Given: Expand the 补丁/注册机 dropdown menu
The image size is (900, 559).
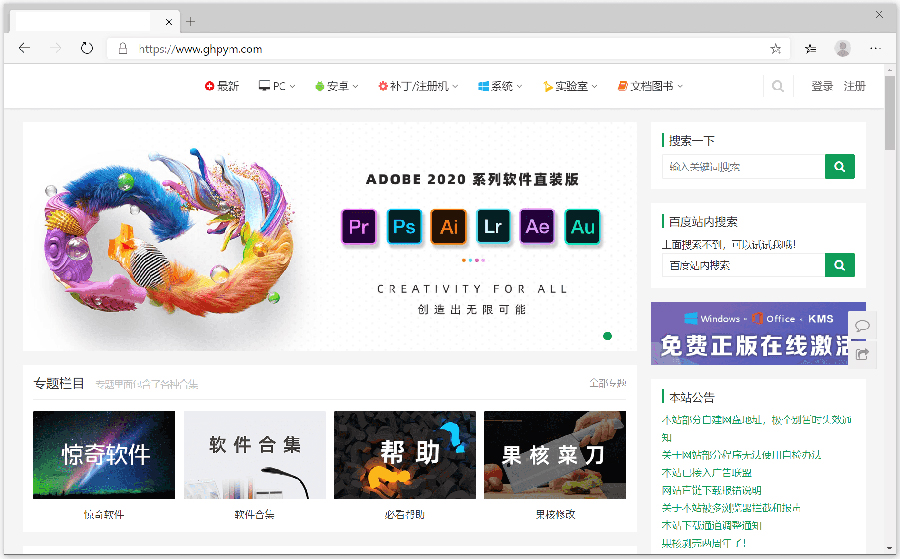Looking at the screenshot, I should [x=418, y=87].
